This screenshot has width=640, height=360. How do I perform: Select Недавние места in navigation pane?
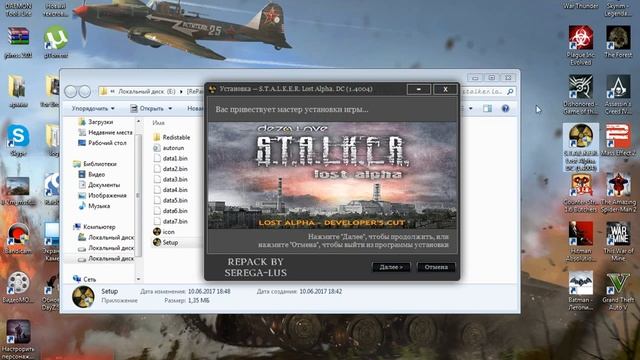click(105, 132)
